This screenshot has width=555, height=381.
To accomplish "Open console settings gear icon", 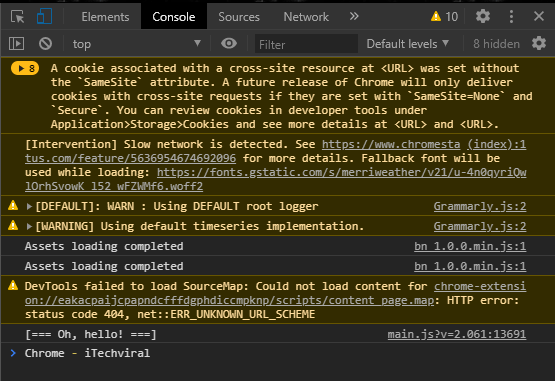I will (539, 43).
